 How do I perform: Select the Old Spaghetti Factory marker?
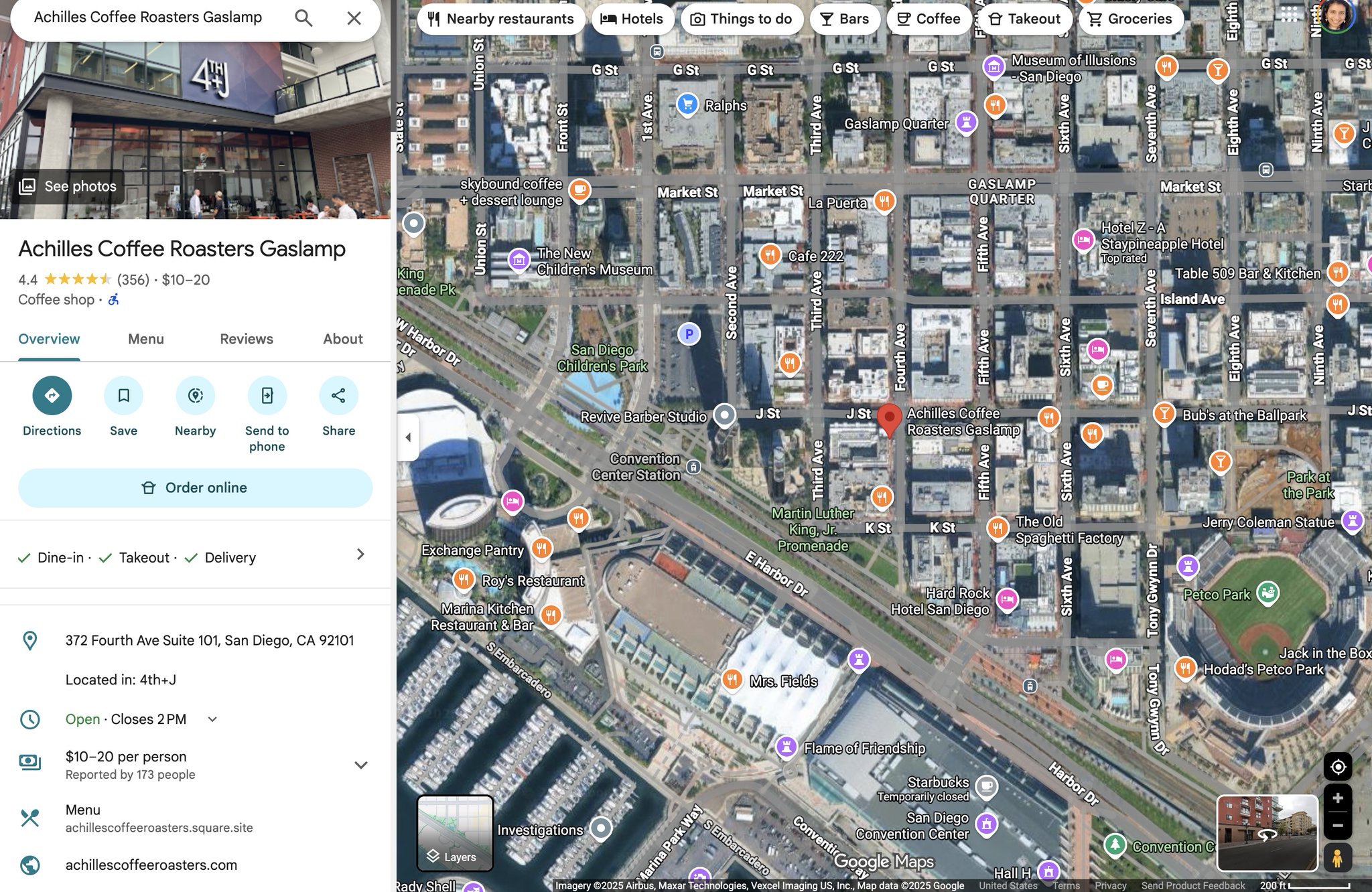tap(998, 528)
